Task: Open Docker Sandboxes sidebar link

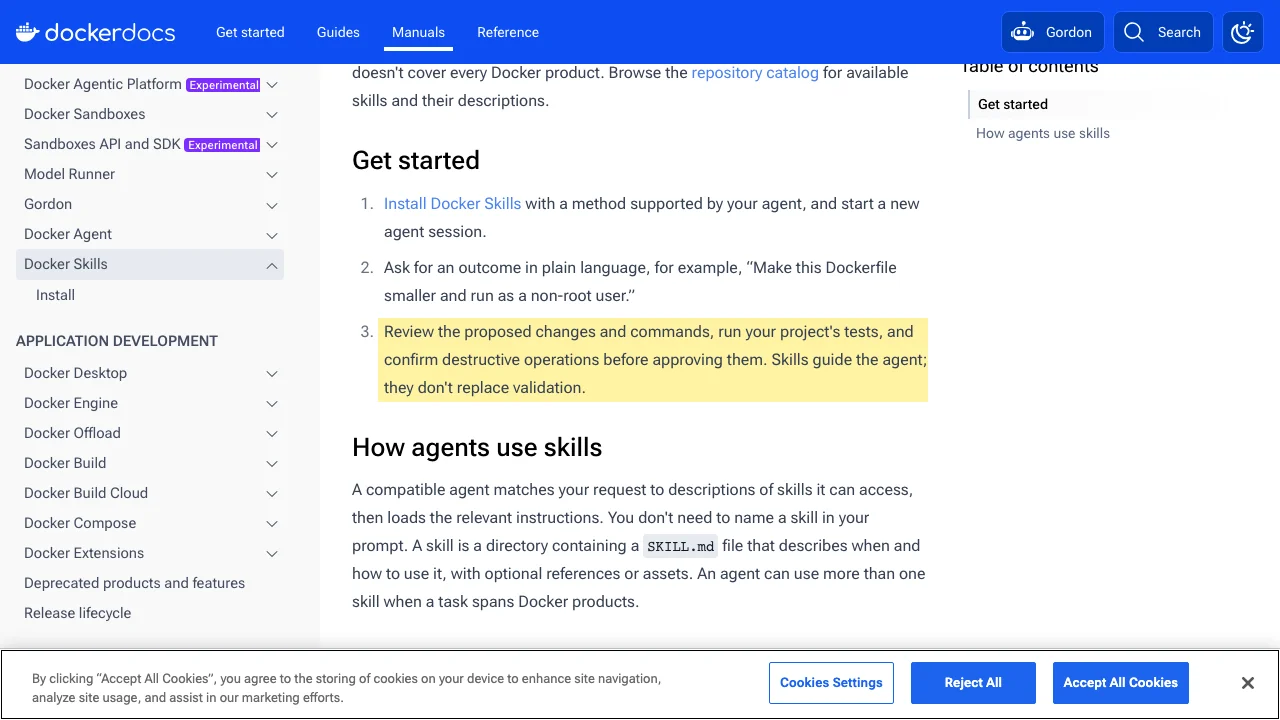Action: click(85, 114)
